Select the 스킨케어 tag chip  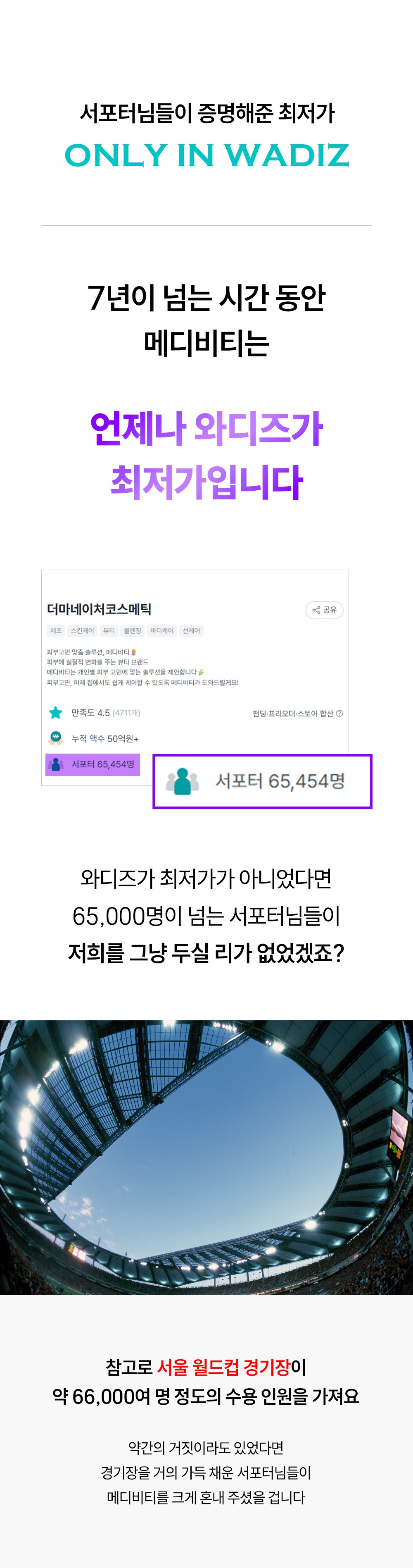pyautogui.click(x=82, y=630)
